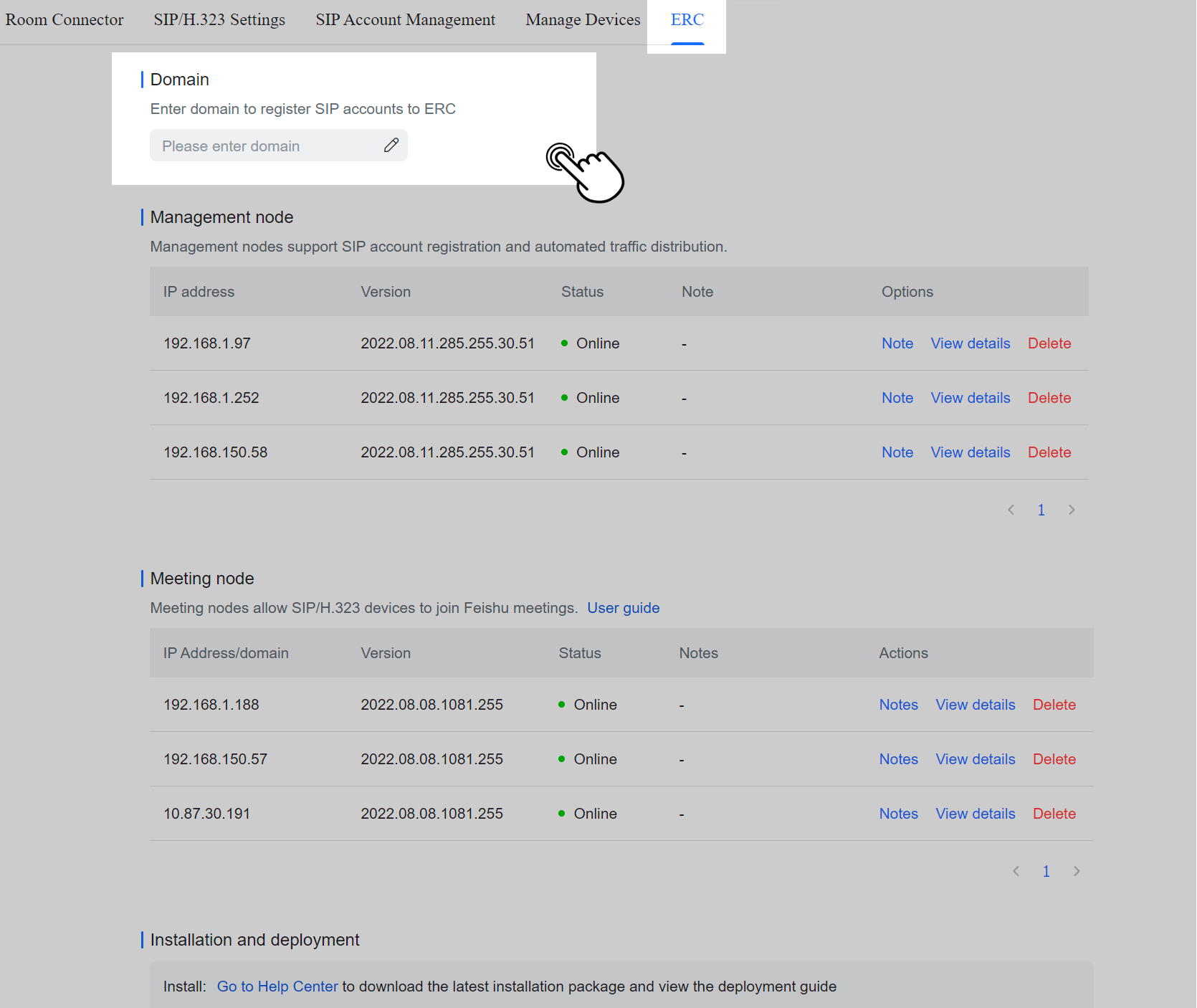This screenshot has width=1197, height=1008.
Task: Open the Manage Devices tab
Action: 582,19
